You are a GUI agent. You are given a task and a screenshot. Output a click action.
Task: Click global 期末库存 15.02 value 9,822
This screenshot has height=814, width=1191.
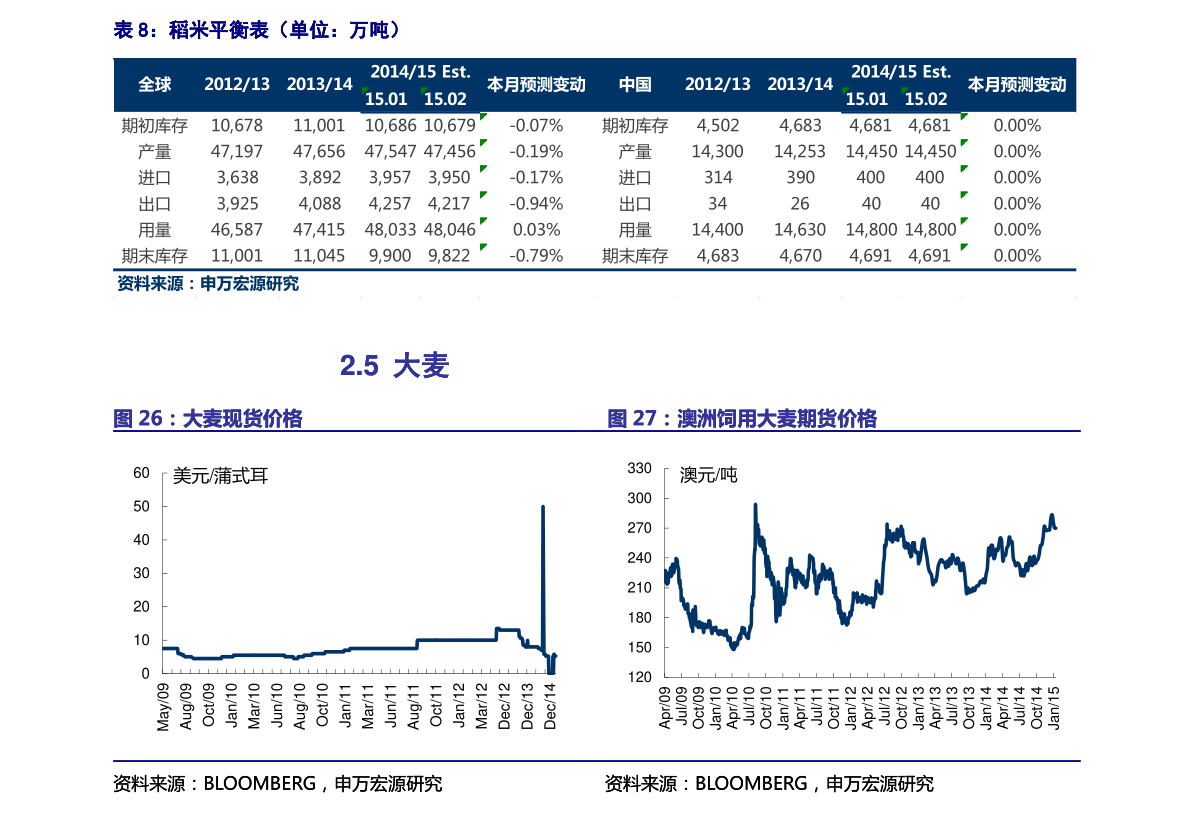click(x=448, y=255)
